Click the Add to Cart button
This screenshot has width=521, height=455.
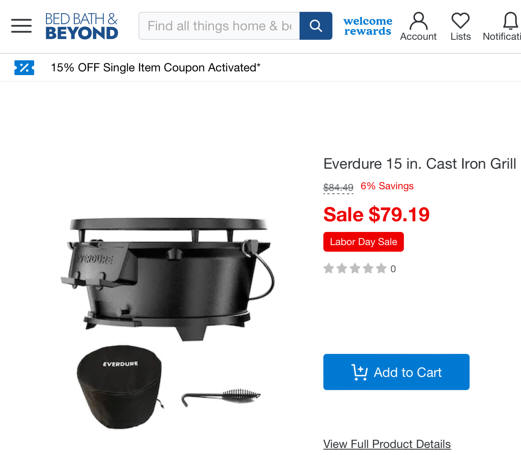(396, 372)
